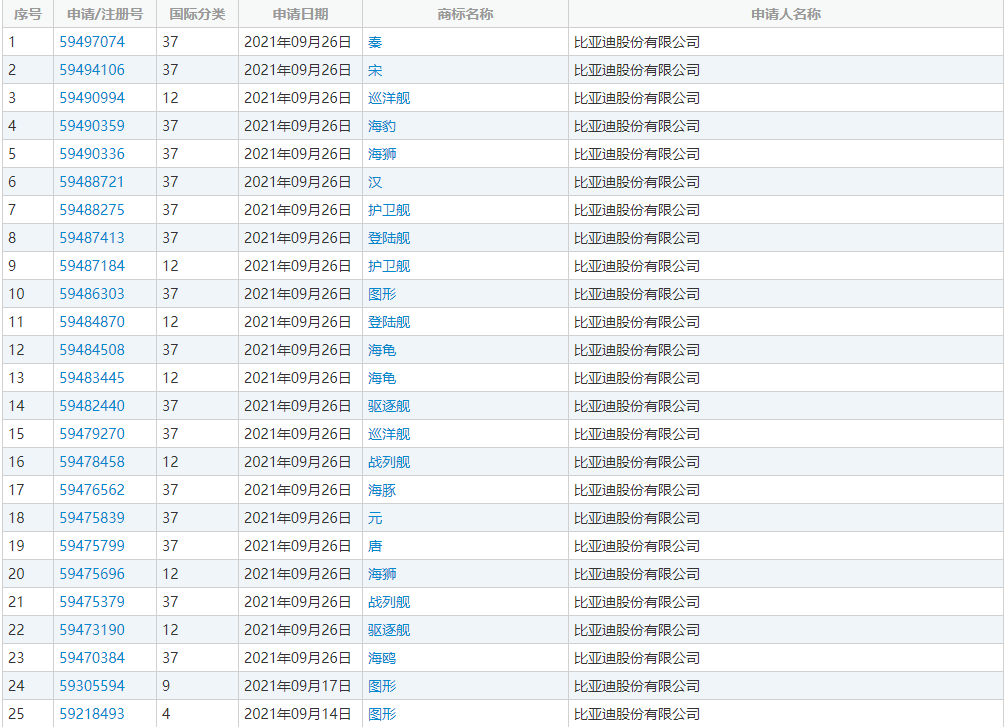
Task: Open registration number 59218493
Action: pos(92,714)
